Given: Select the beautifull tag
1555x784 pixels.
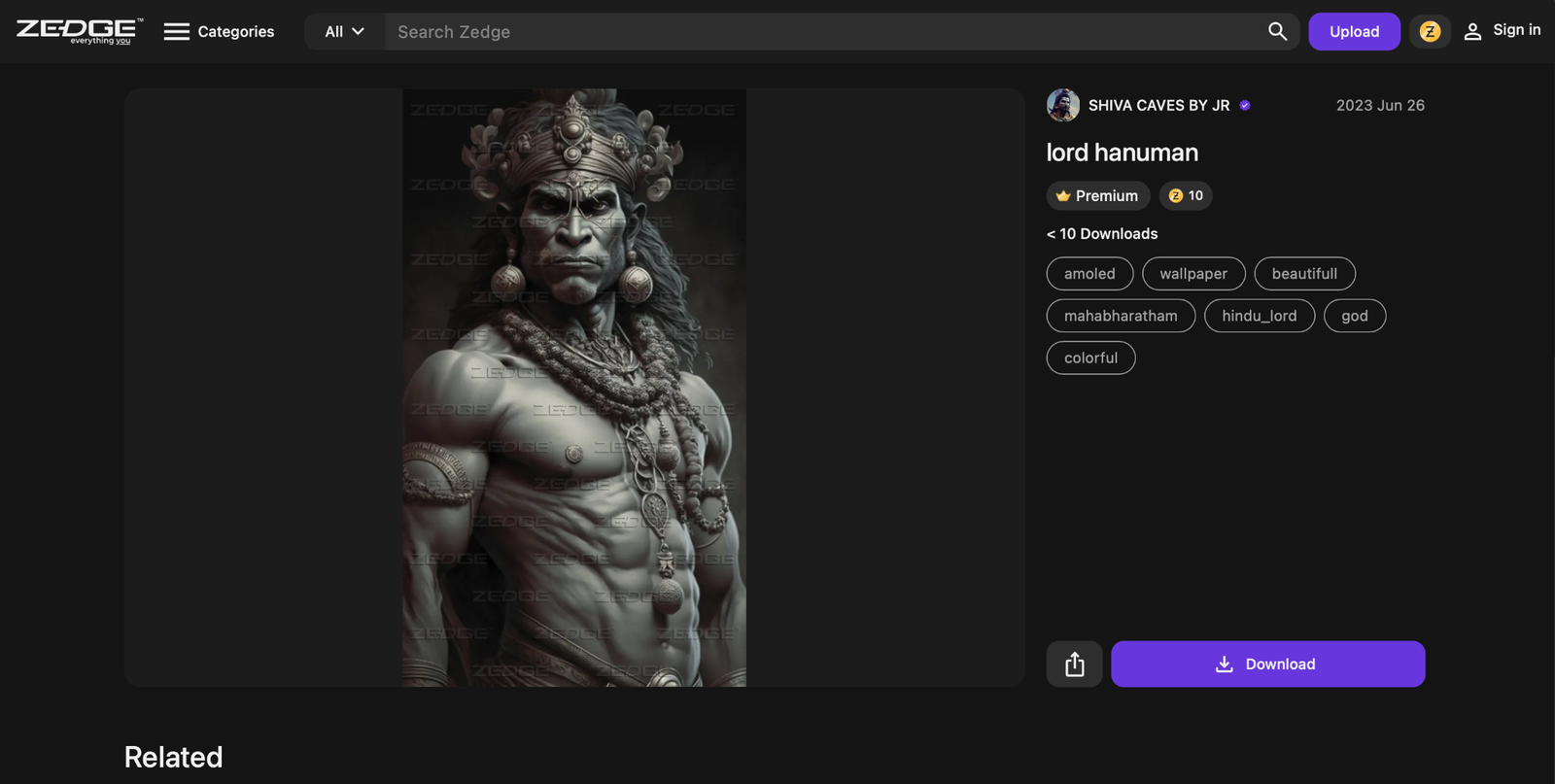Looking at the screenshot, I should click(1304, 273).
